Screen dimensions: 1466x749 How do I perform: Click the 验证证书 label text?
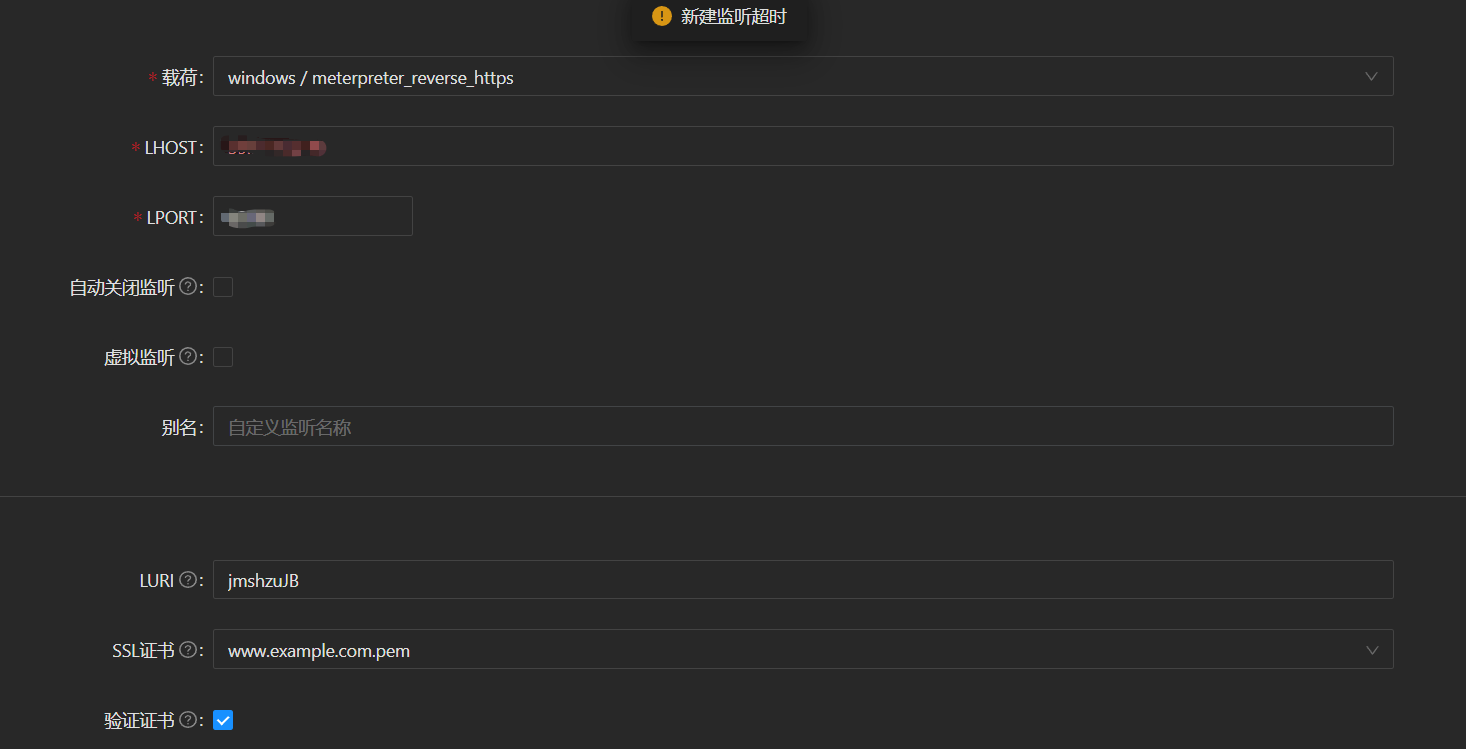pos(139,720)
